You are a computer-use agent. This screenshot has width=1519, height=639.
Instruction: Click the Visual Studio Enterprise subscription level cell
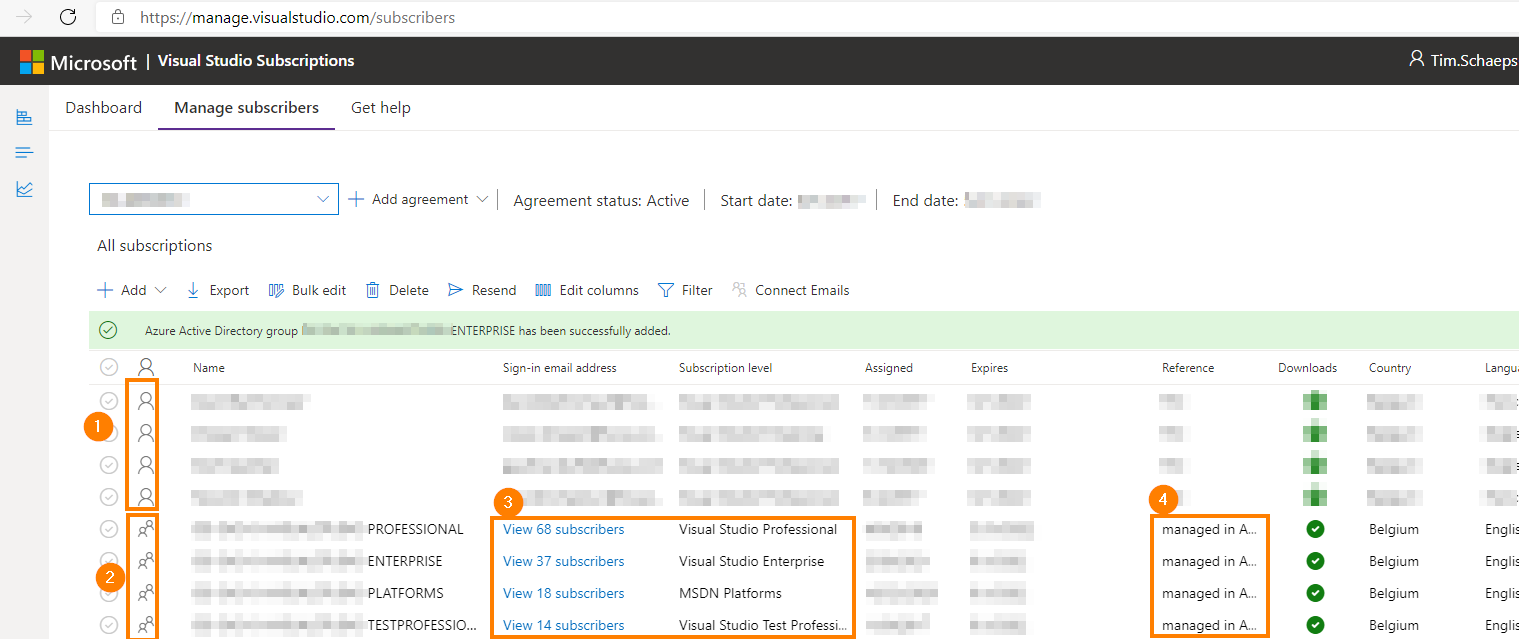(752, 561)
